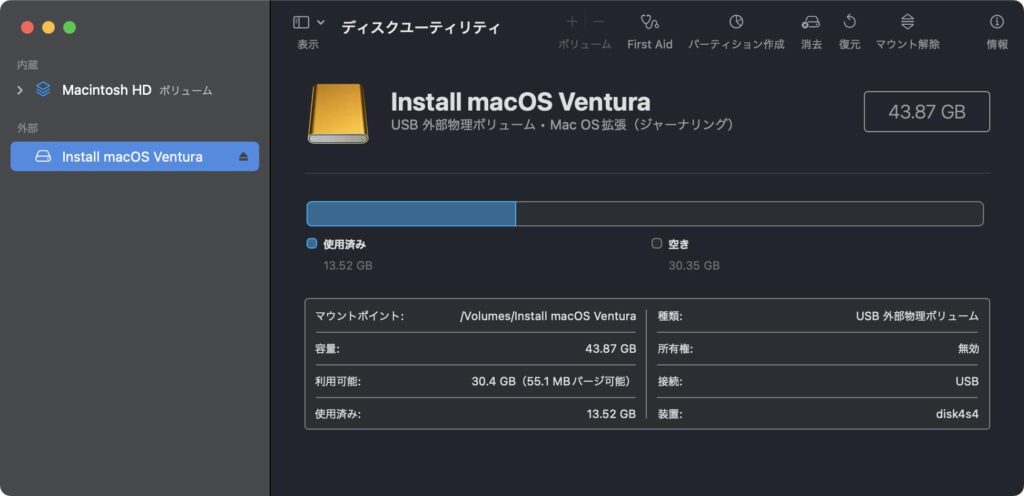Remove a volume with the minus icon

pyautogui.click(x=598, y=22)
